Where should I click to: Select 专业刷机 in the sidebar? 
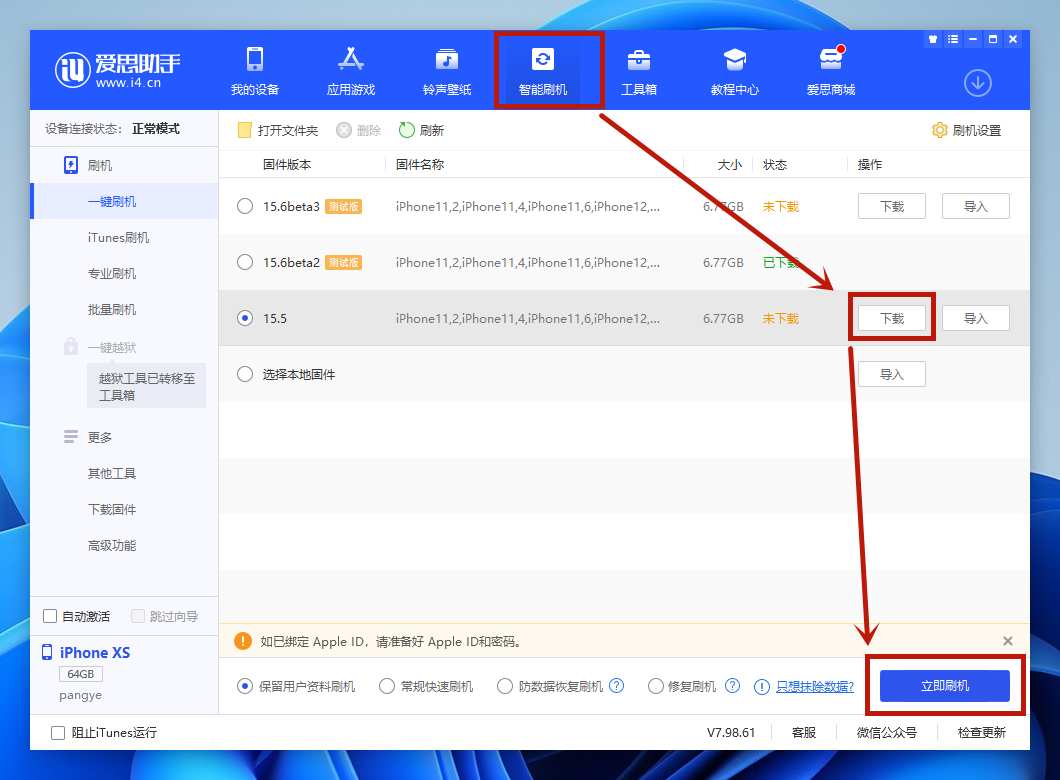tap(112, 273)
